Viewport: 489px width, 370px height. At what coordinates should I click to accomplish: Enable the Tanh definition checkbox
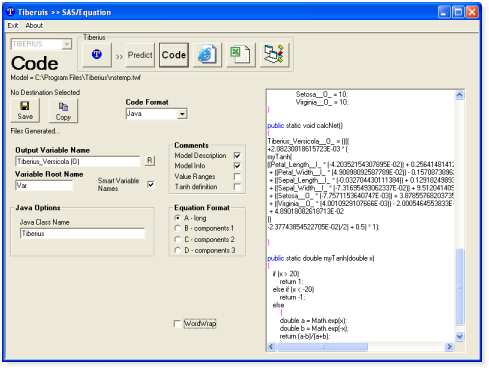point(237,187)
